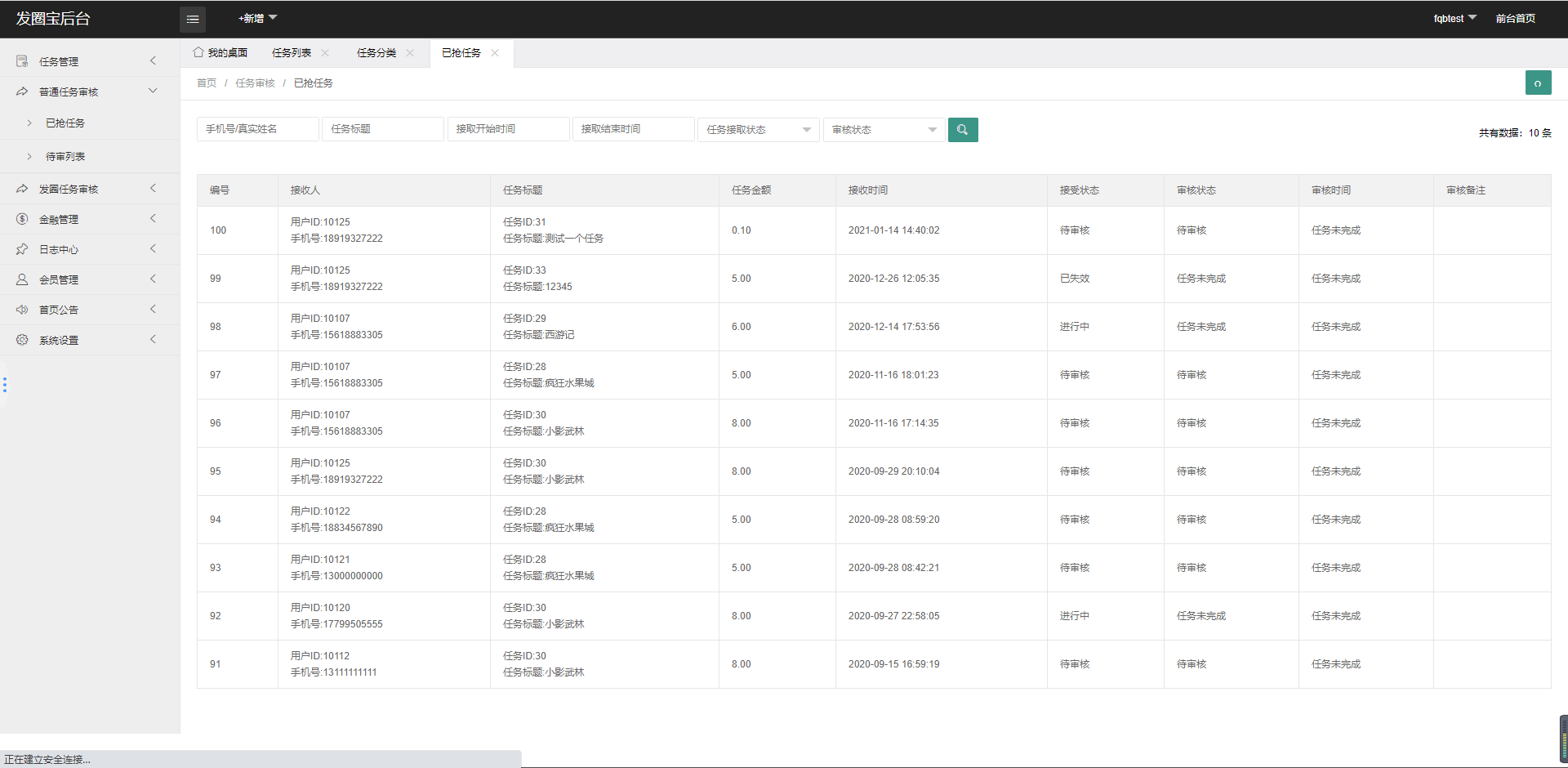1568x768 pixels.
Task: Open the +新增 dropdown menu
Action: (257, 19)
